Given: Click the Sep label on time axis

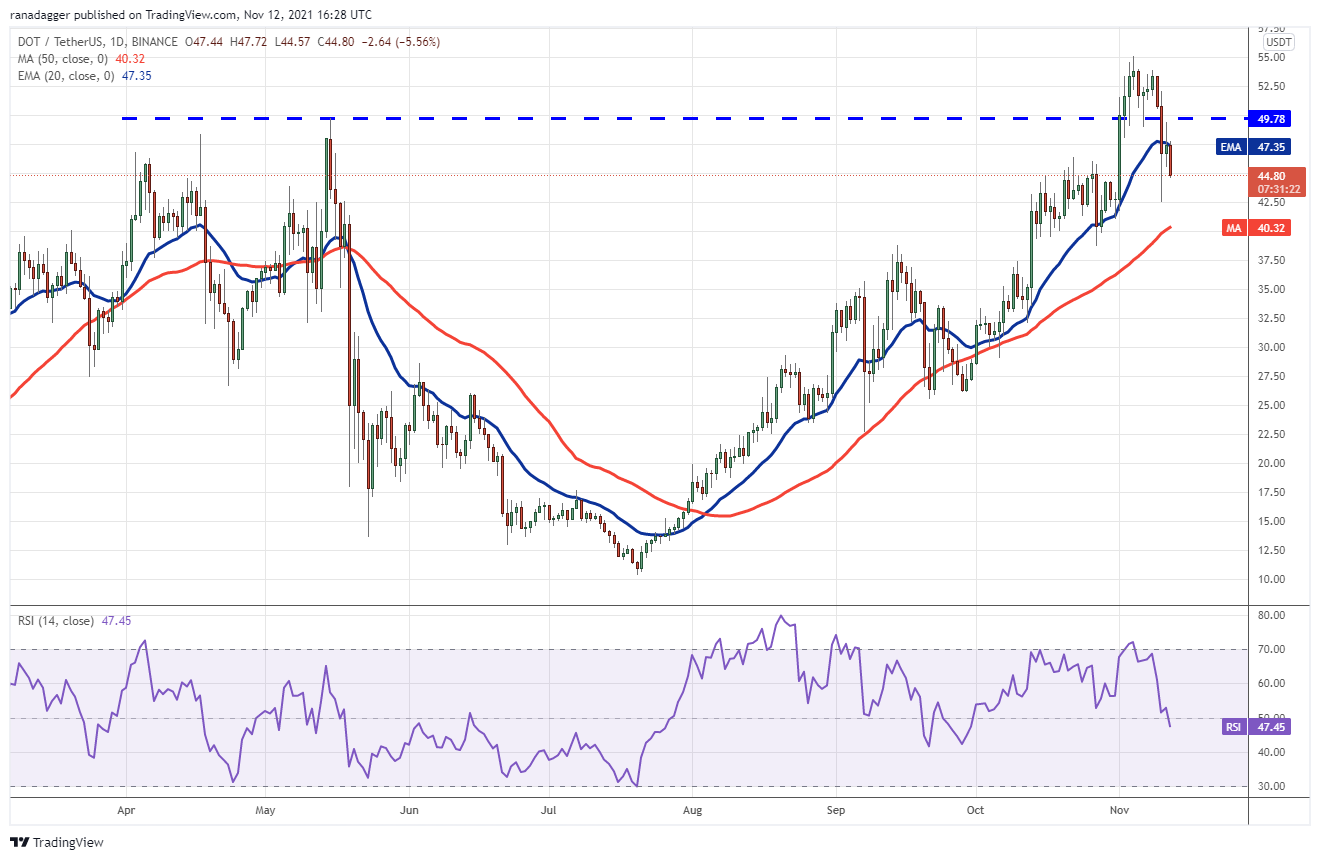Looking at the screenshot, I should point(836,810).
